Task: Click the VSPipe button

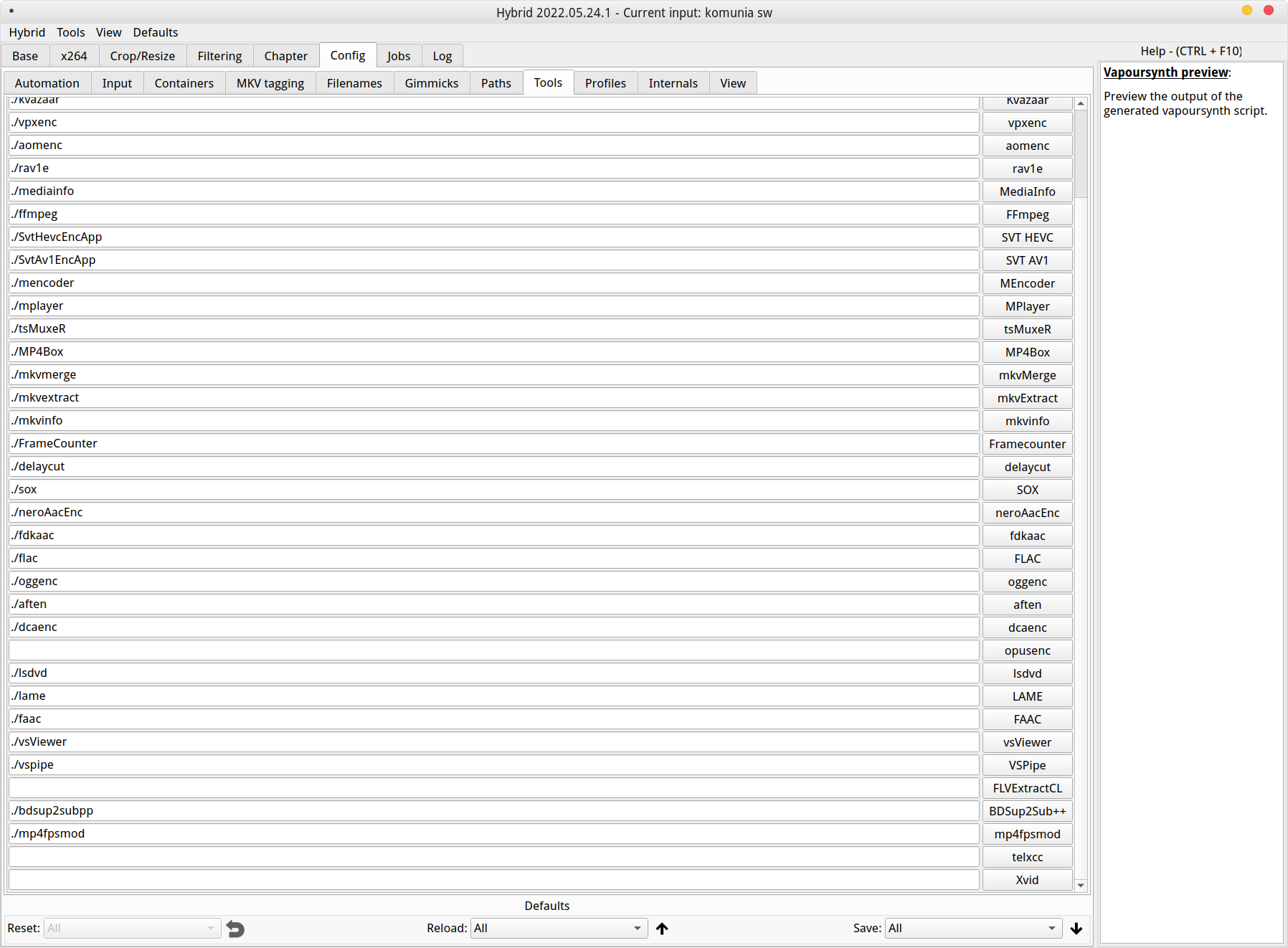Action: point(1027,765)
